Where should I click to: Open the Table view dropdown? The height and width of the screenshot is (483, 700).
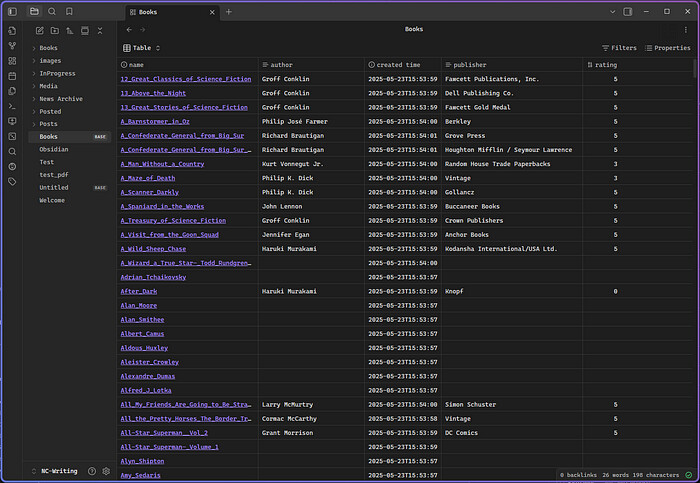141,47
